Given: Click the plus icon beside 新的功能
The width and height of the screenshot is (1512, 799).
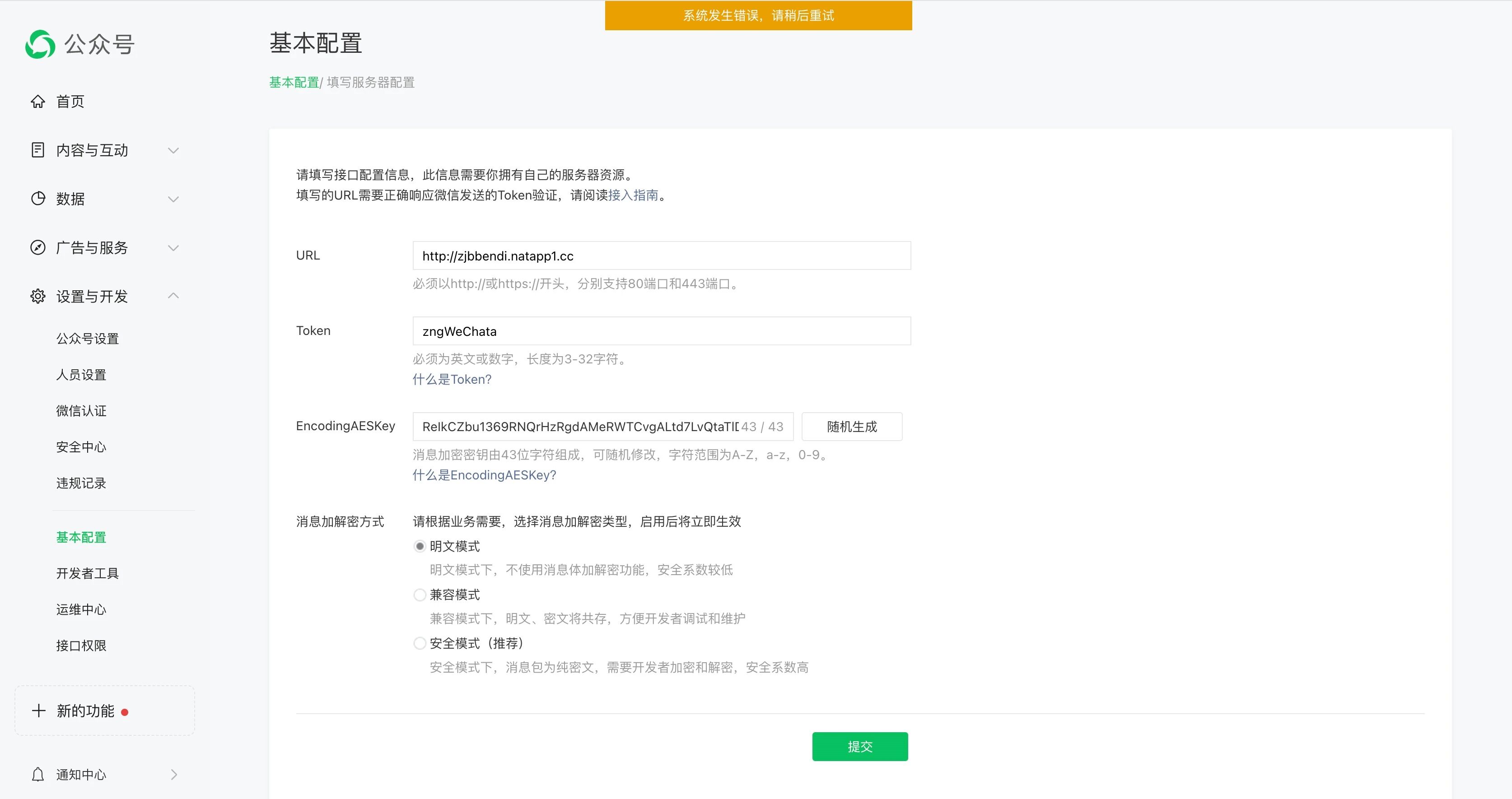Looking at the screenshot, I should pos(39,711).
